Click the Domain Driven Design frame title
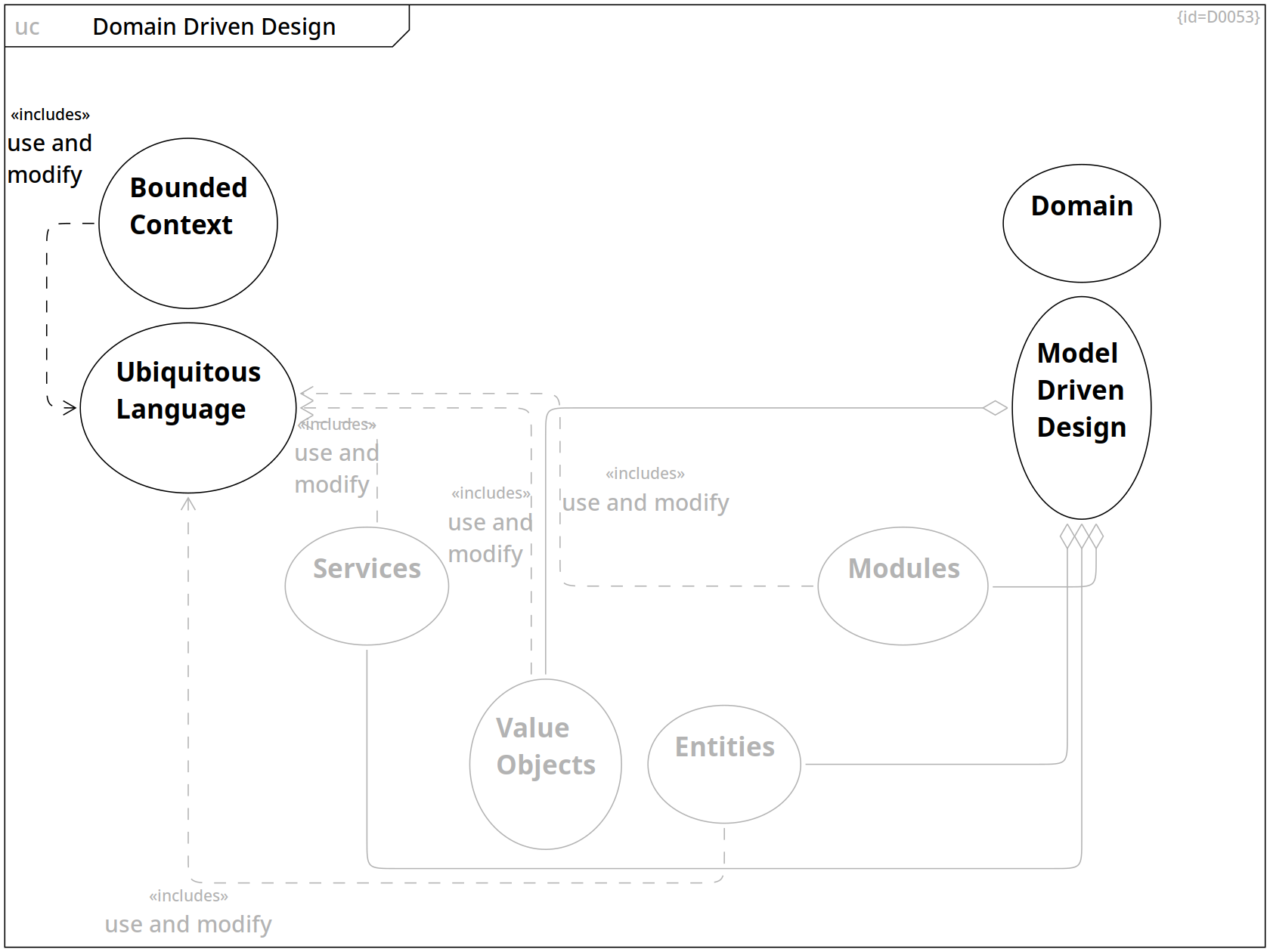This screenshot has width=1270, height=952. (214, 26)
